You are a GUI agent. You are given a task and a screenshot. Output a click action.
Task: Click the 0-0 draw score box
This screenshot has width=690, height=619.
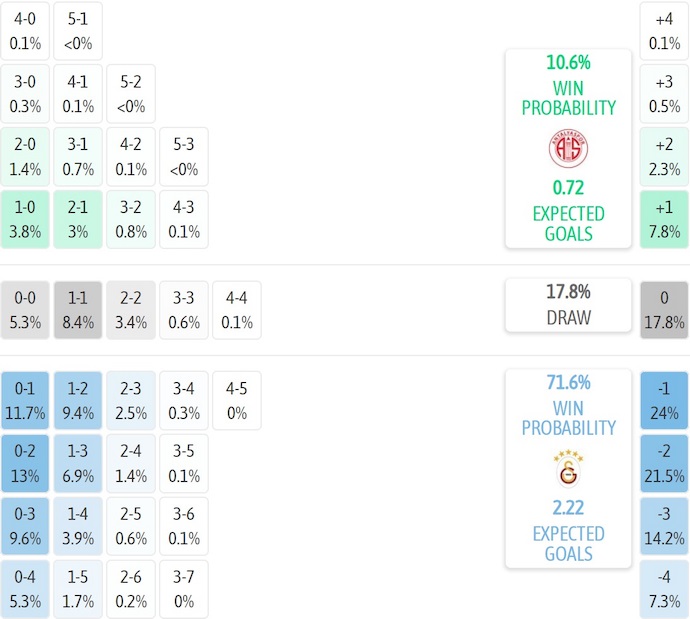click(25, 310)
